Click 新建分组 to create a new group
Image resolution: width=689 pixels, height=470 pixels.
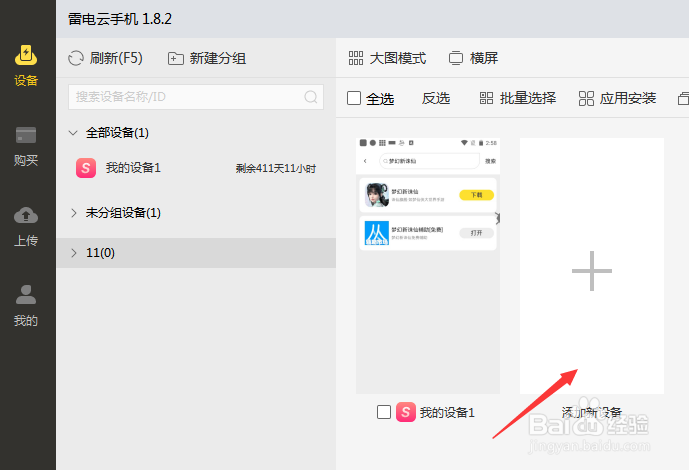coord(207,58)
